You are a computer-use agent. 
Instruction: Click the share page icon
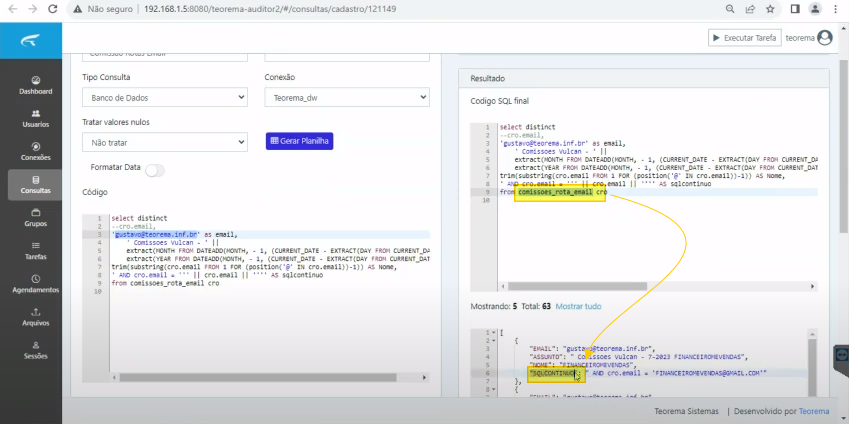(x=750, y=9)
